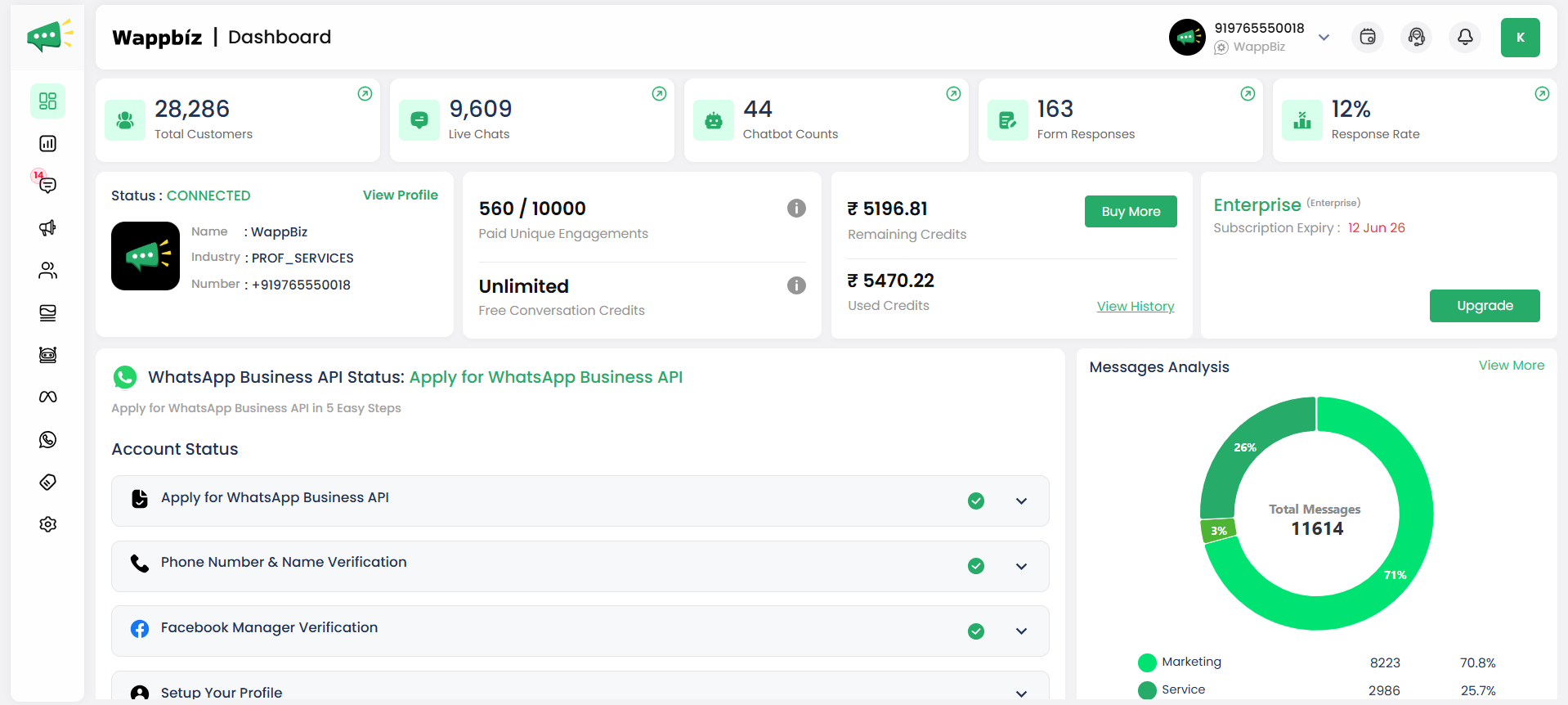Open Total Customers card arrow icon
The width and height of the screenshot is (1568, 705).
[365, 94]
